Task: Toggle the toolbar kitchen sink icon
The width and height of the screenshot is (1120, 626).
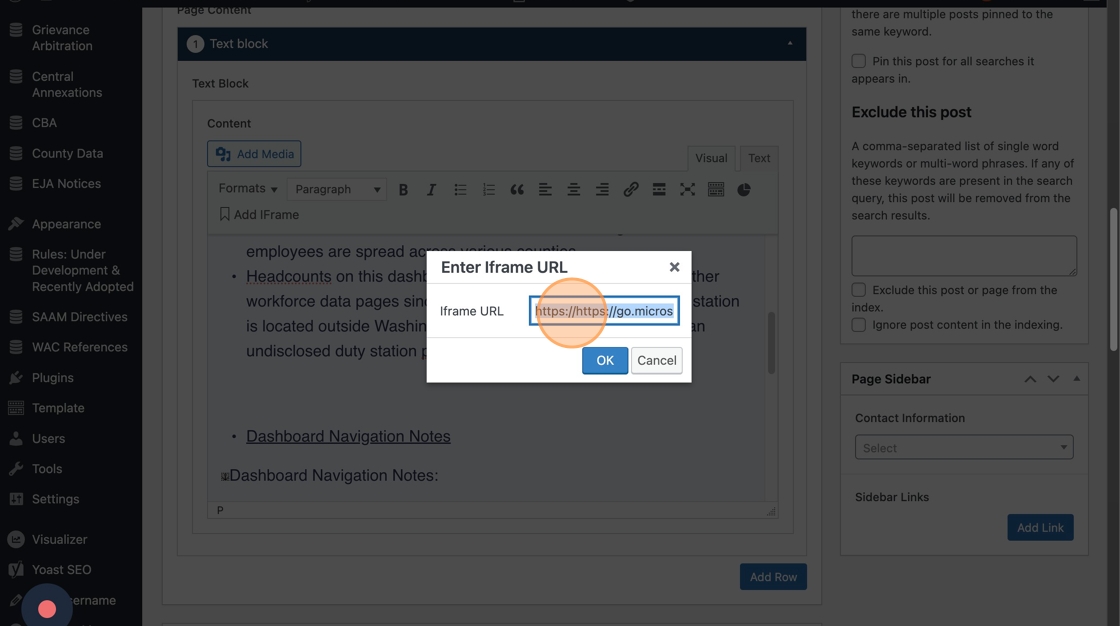Action: click(716, 189)
